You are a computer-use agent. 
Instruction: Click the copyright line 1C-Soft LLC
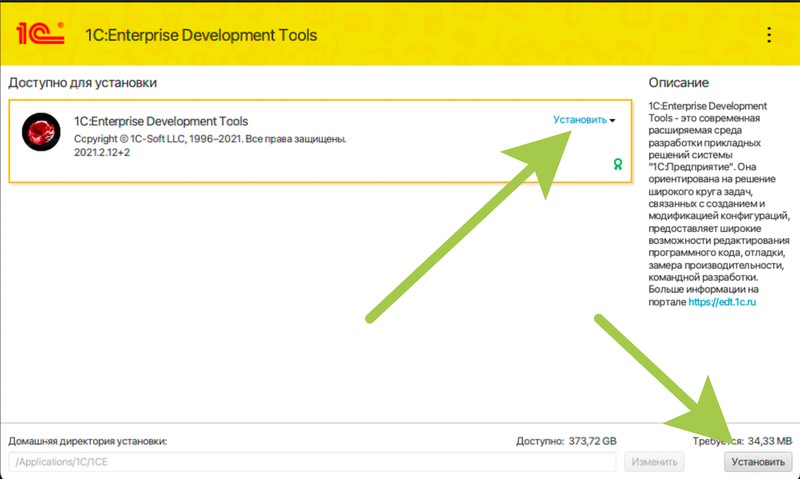[x=210, y=139]
